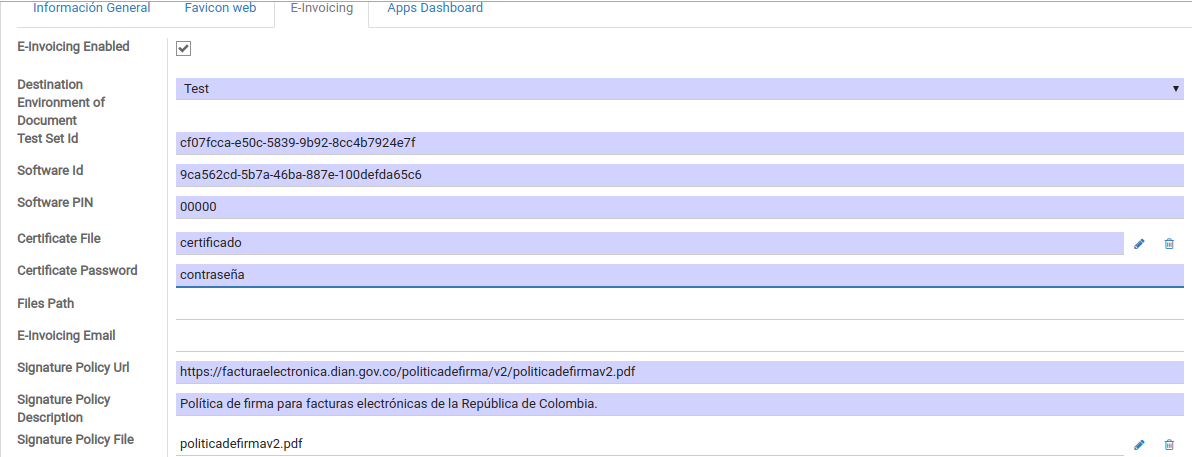Screen dimensions: 1192x457
Task: Remove politicadefirmav2.pdf with the trash icon
Action: click(1169, 444)
